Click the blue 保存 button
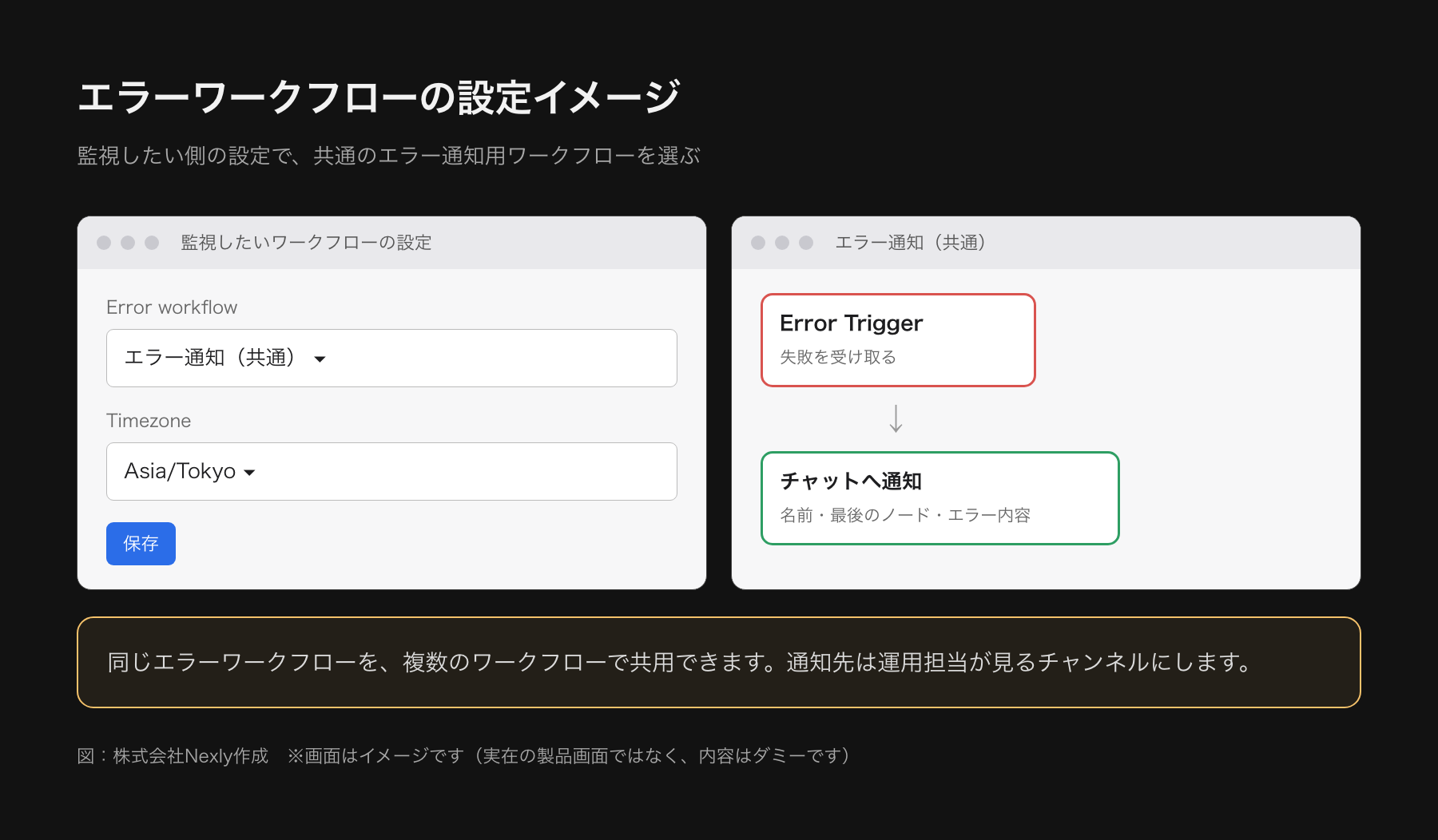 141,544
